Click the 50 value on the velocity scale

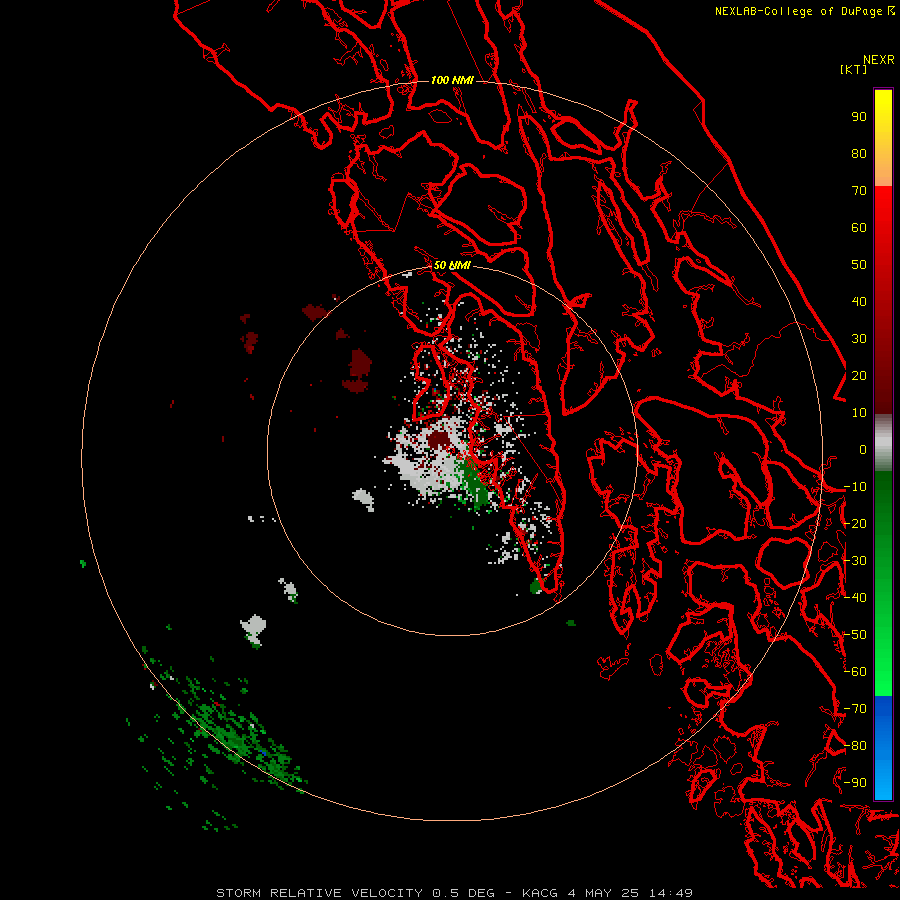[x=859, y=265]
